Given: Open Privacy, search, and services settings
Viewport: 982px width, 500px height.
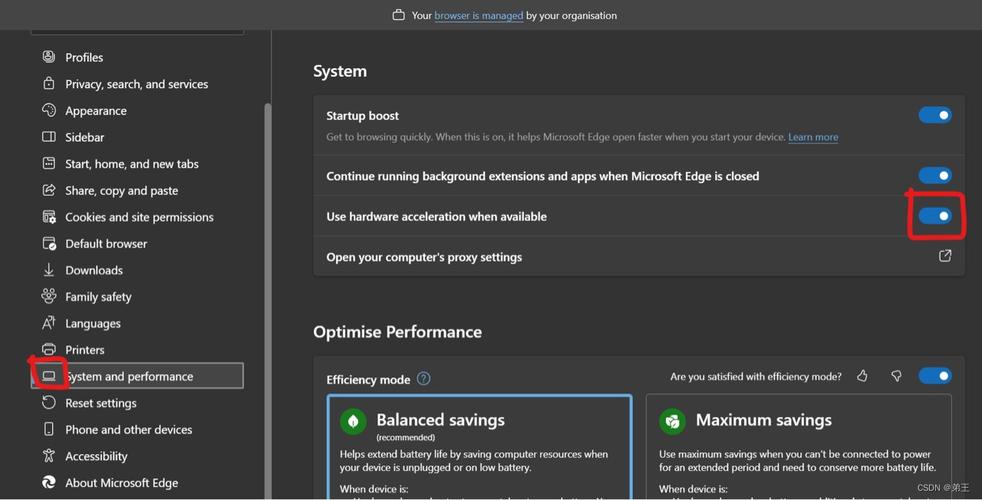Looking at the screenshot, I should [x=137, y=84].
